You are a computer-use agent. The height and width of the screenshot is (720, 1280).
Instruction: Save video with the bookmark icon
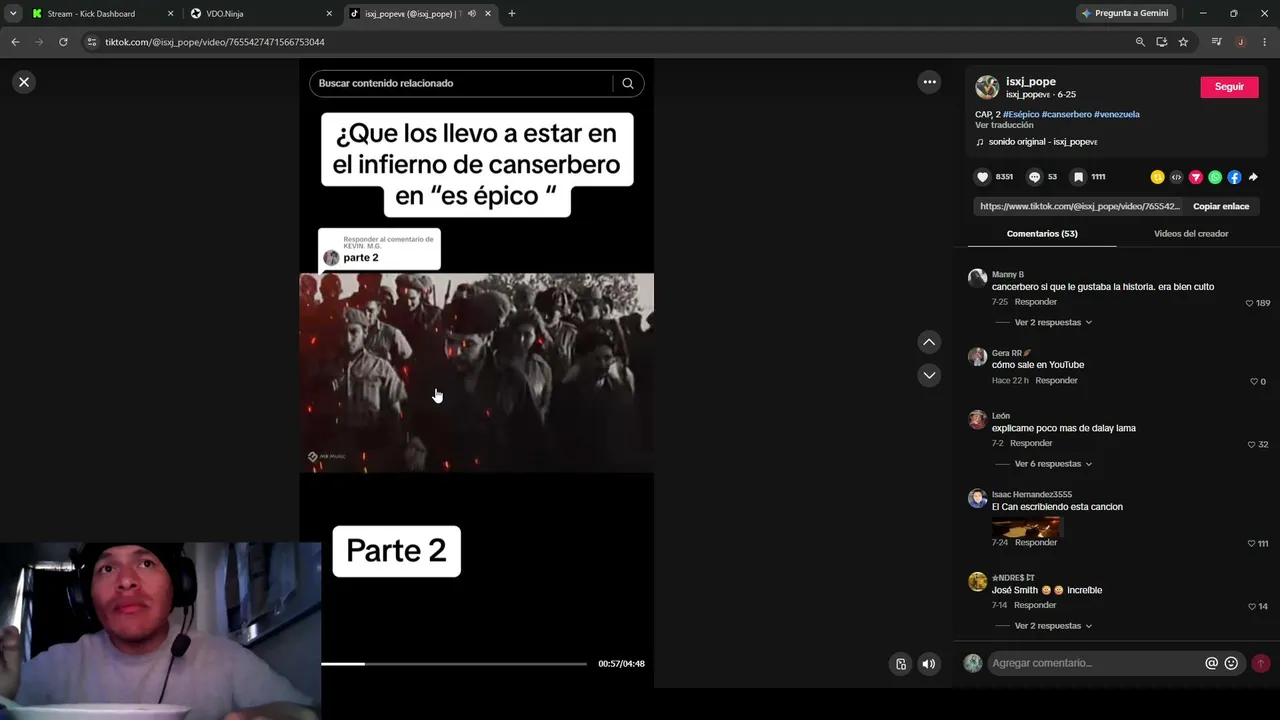(x=1078, y=177)
